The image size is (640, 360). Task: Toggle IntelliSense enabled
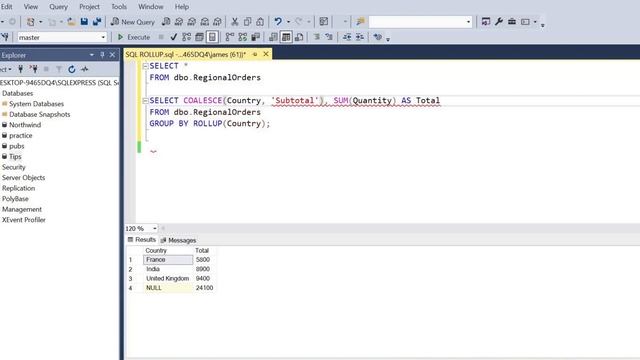[212, 37]
